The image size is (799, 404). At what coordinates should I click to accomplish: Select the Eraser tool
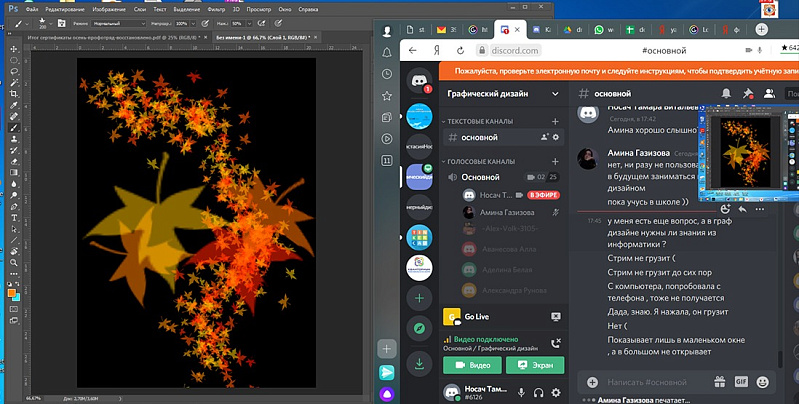[14, 161]
